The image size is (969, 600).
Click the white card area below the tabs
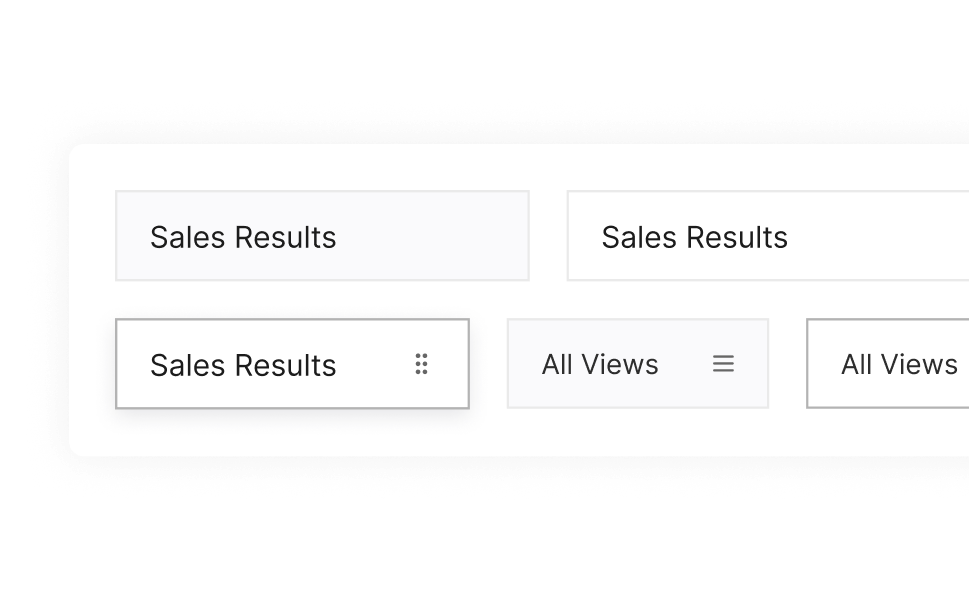500,433
